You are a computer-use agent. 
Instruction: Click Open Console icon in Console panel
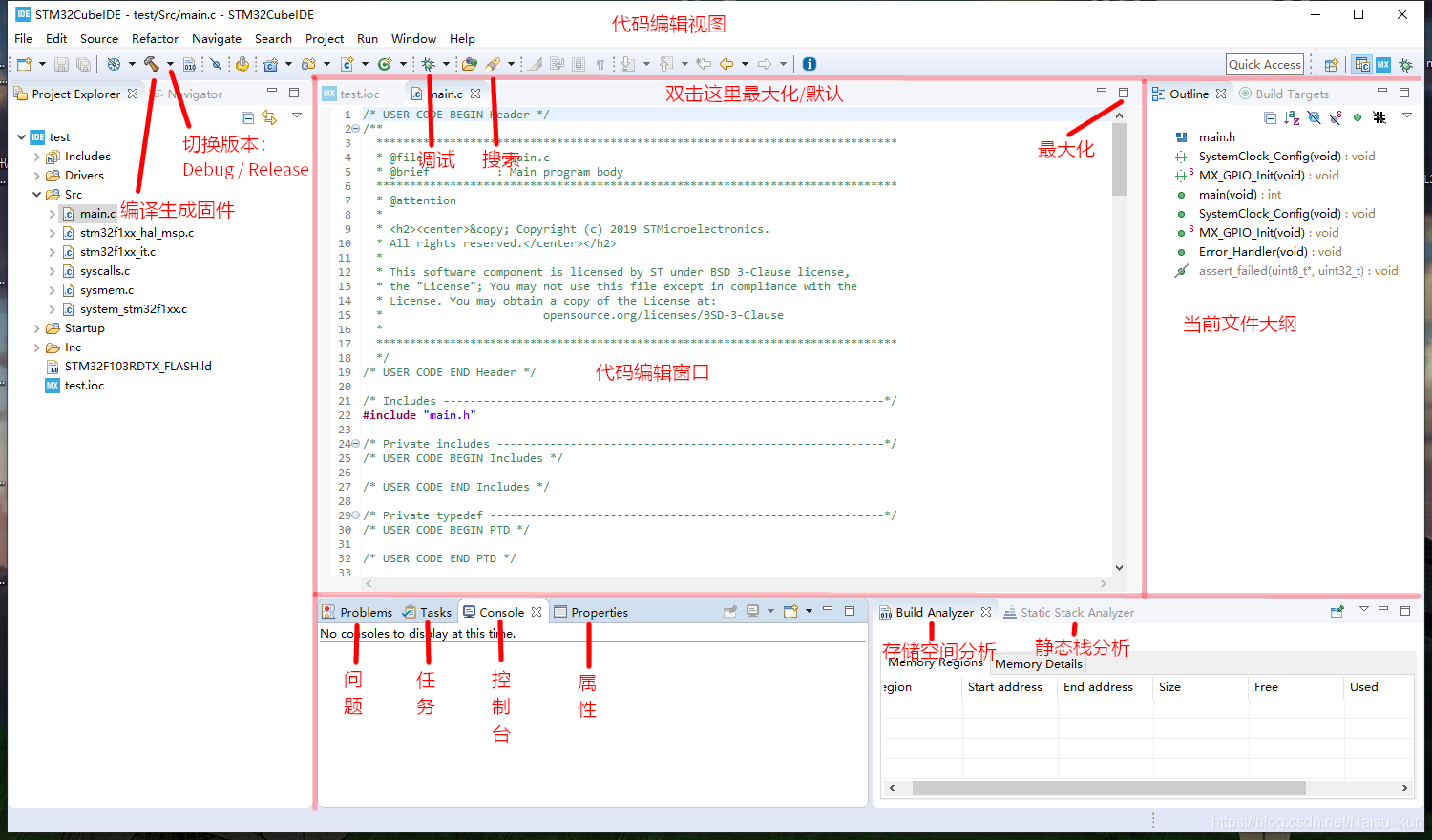pos(790,611)
